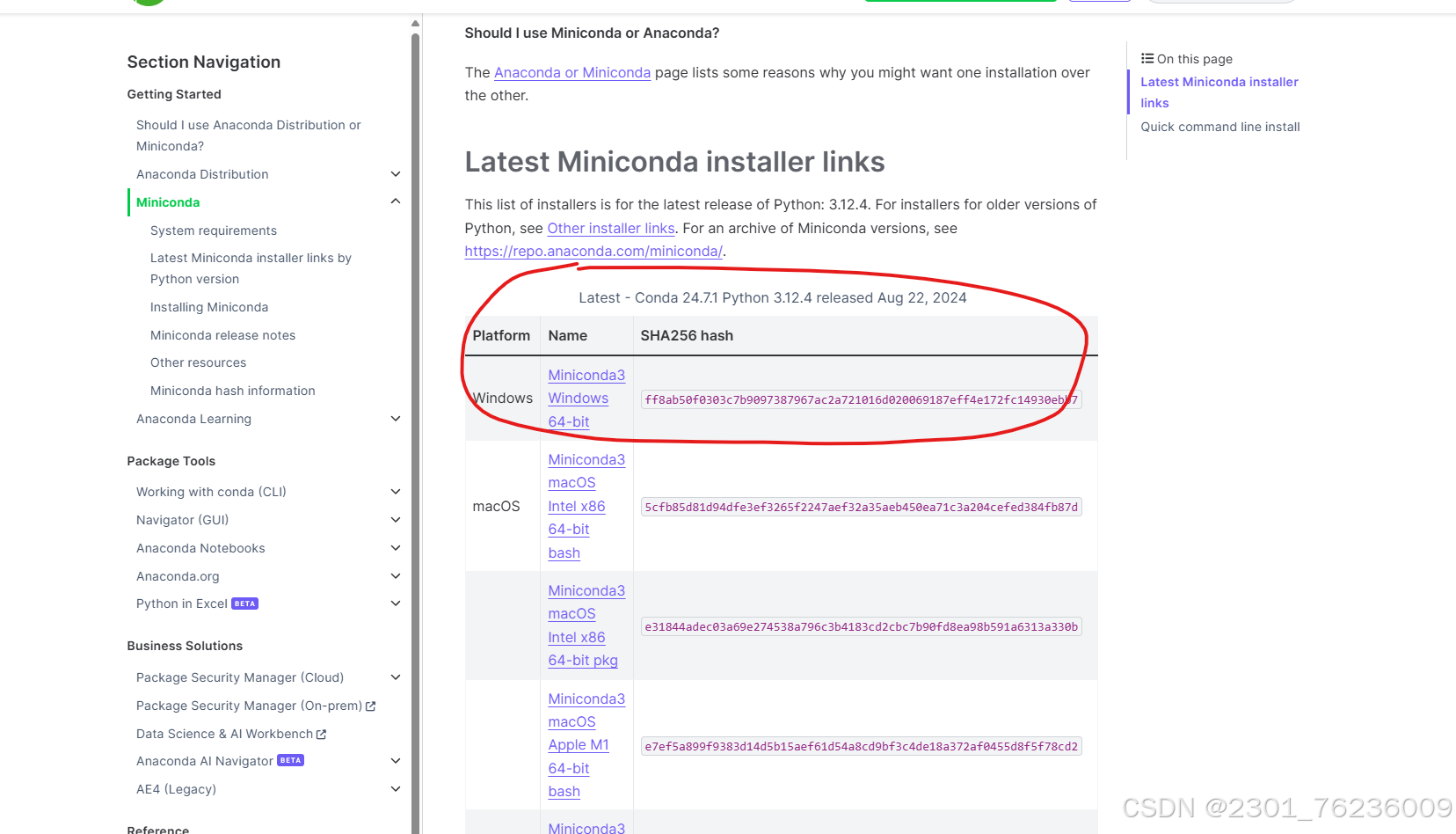Select the Anaconda Notebooks menu entry
1456x834 pixels.
[200, 547]
